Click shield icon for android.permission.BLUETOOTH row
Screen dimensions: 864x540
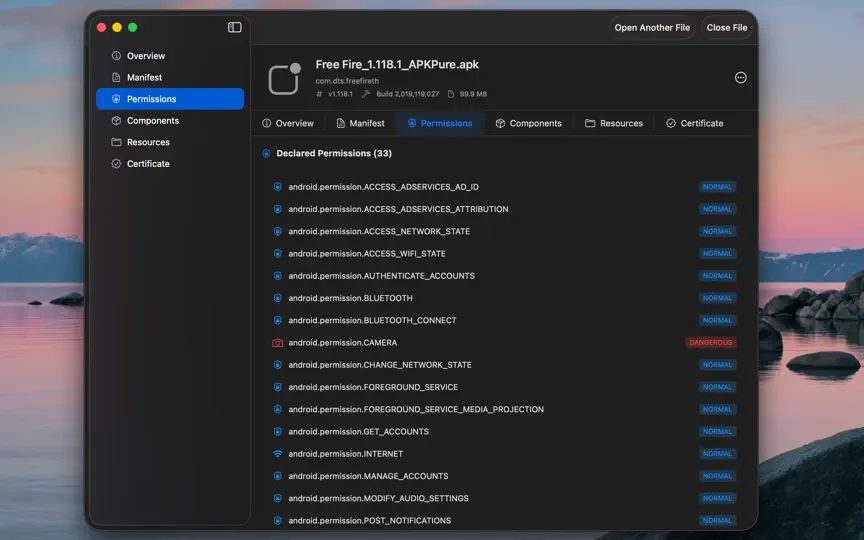278,298
